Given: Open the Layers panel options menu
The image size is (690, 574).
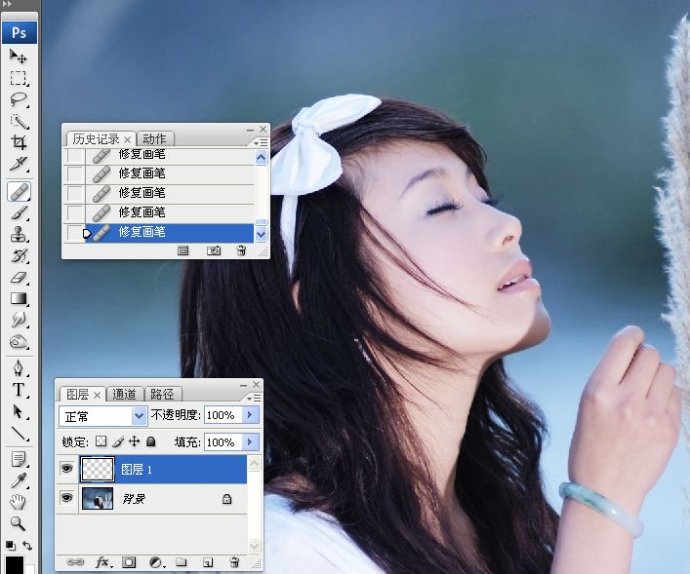Looking at the screenshot, I should point(254,397).
